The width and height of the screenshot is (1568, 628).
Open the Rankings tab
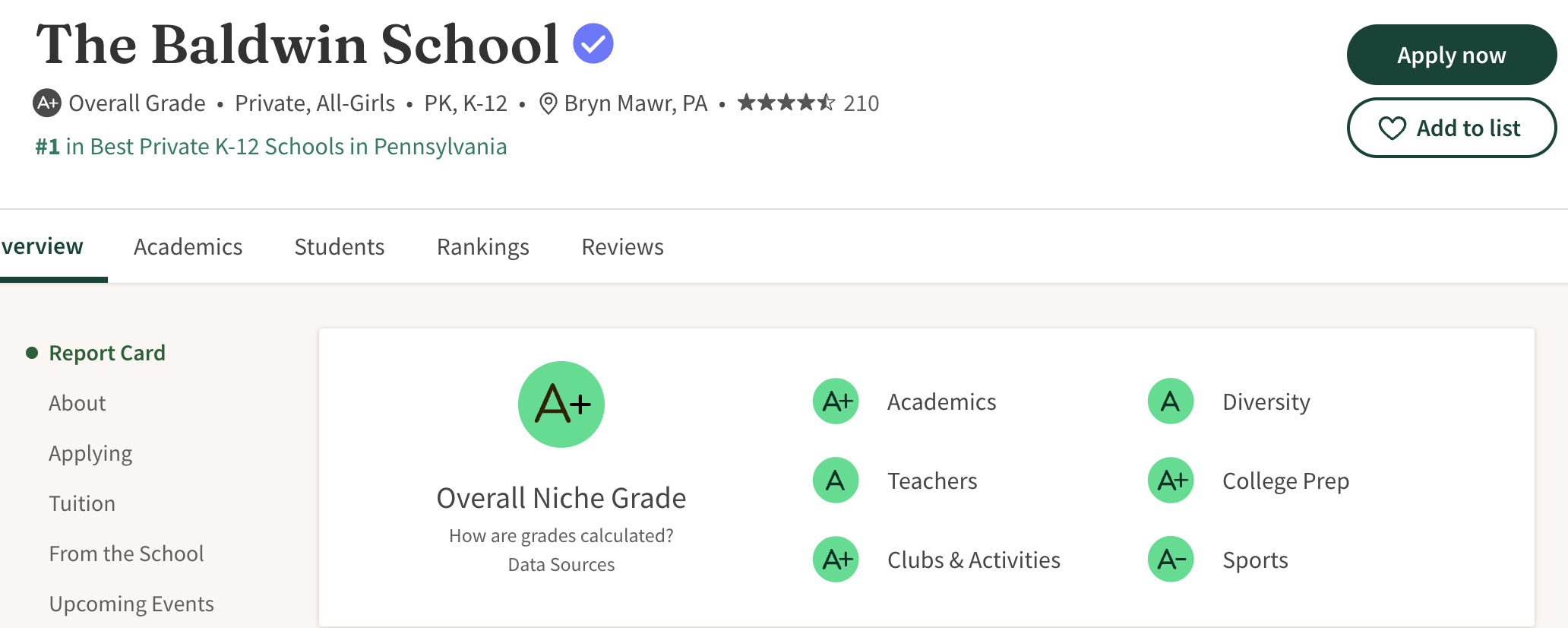(483, 247)
